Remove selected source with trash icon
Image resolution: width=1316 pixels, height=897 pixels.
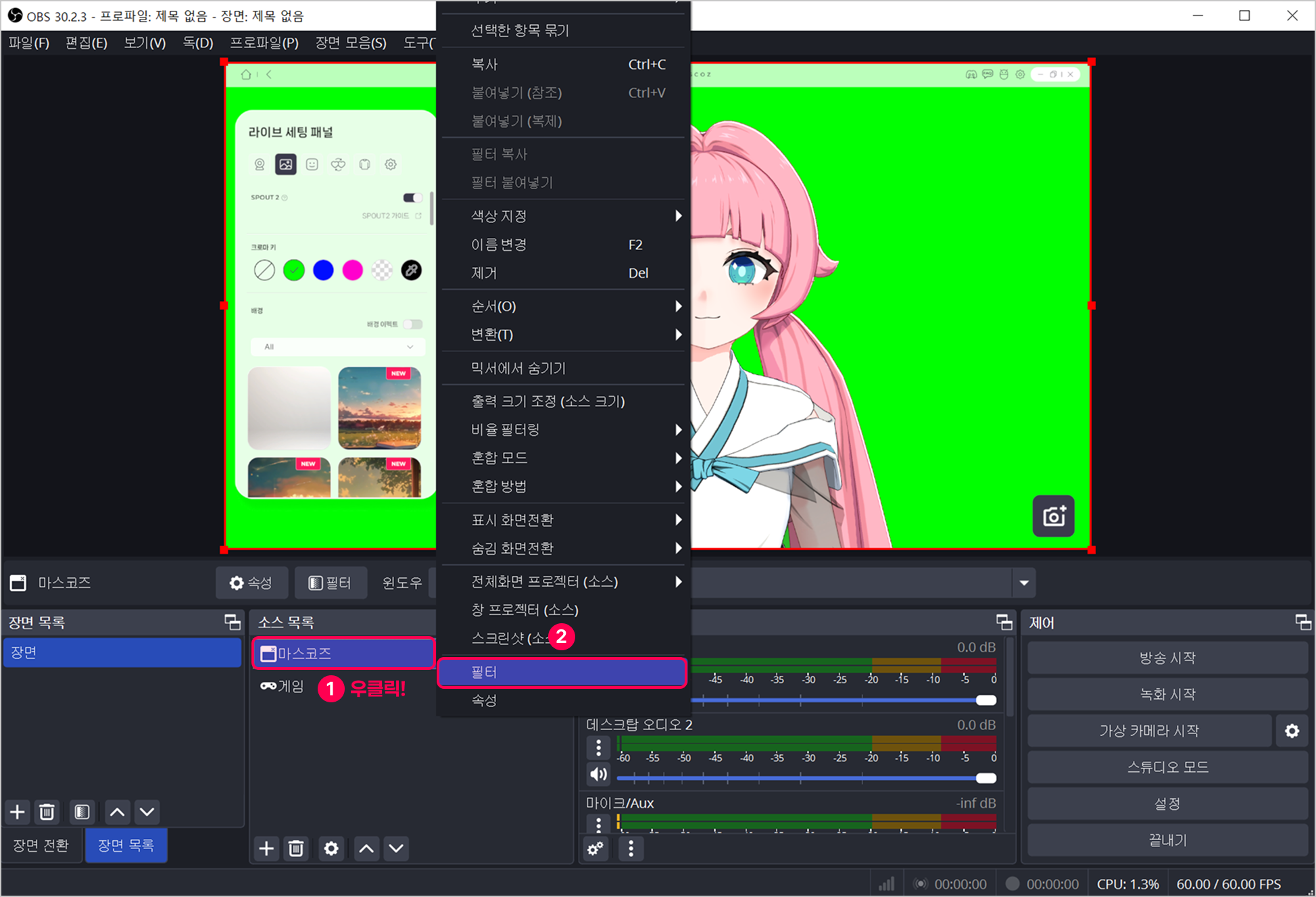pos(296,848)
